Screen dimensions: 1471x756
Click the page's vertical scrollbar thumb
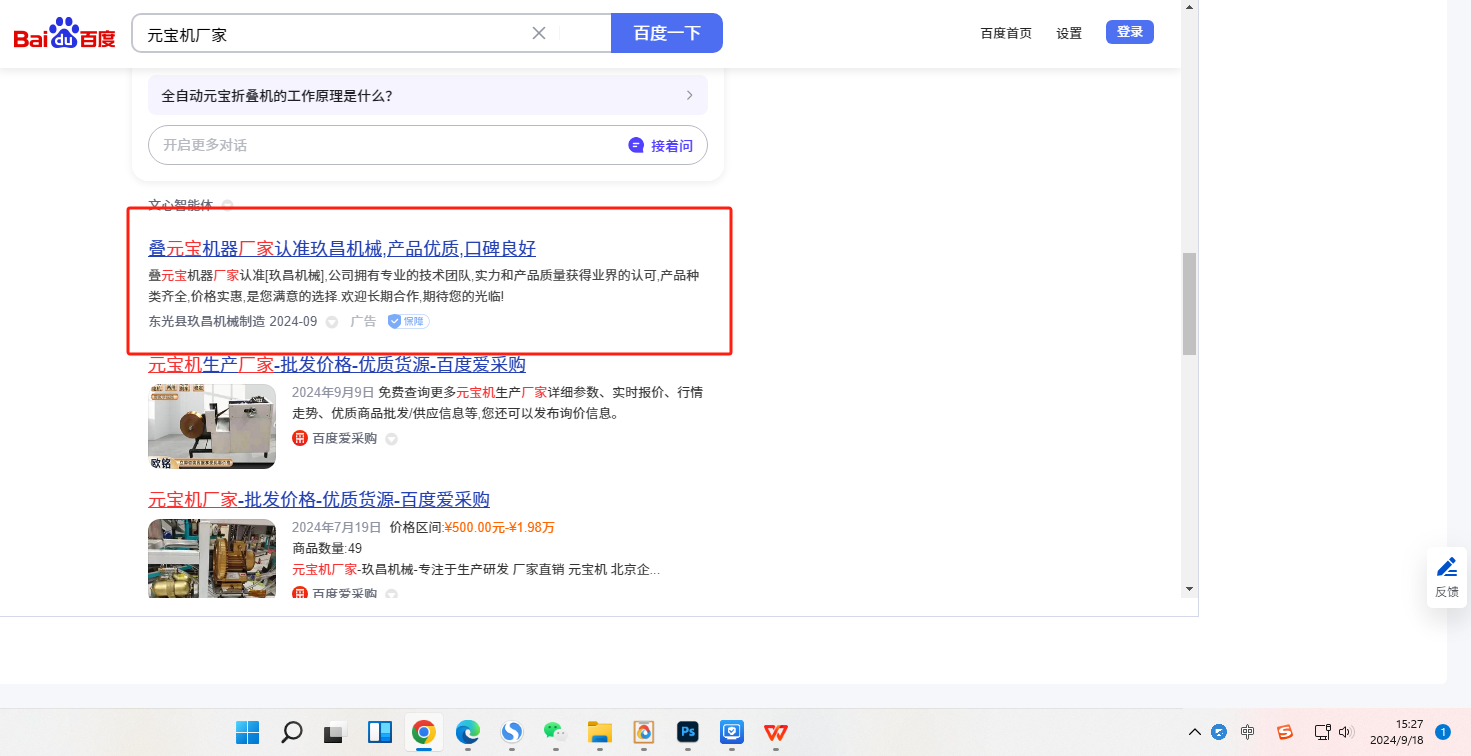coord(1189,304)
